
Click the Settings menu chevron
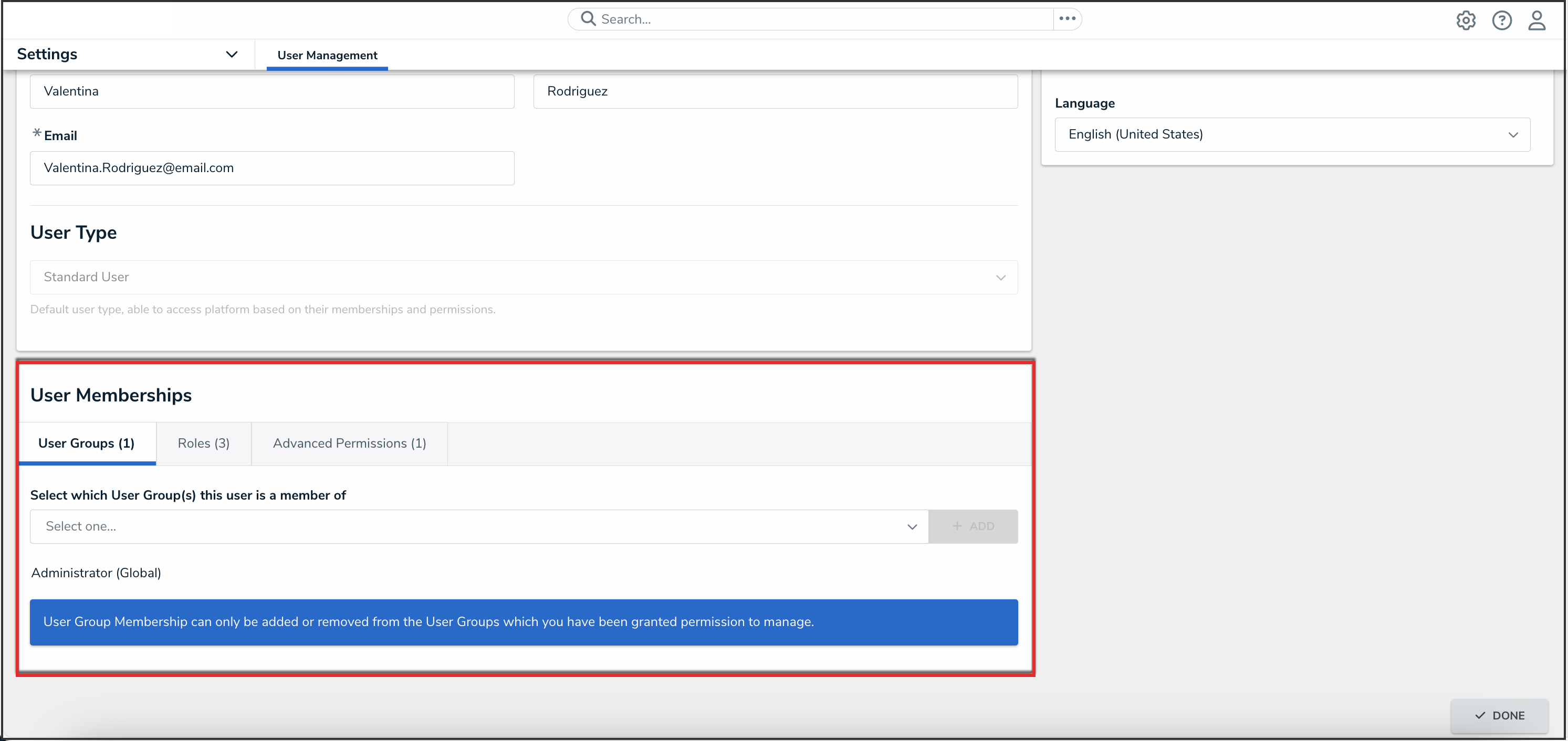tap(231, 54)
